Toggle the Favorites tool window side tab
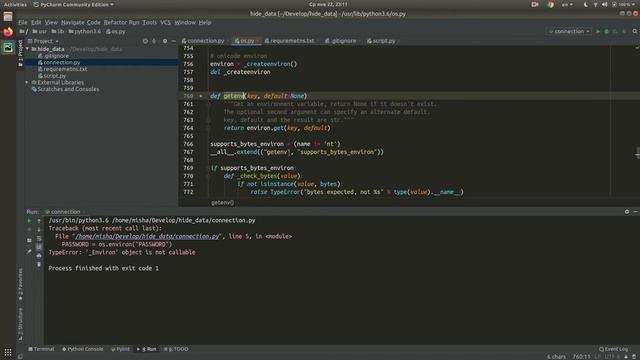Viewport: 640px width, 360px height. [x=20, y=285]
